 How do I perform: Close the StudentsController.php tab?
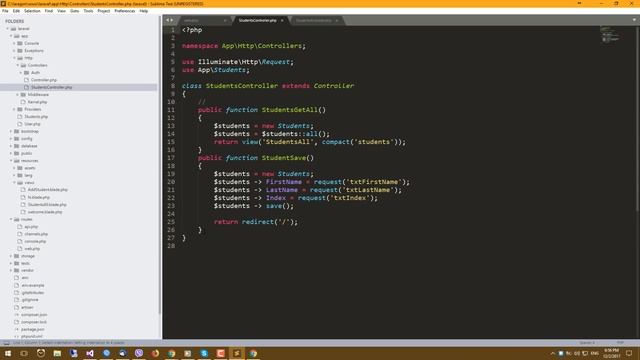(282, 20)
